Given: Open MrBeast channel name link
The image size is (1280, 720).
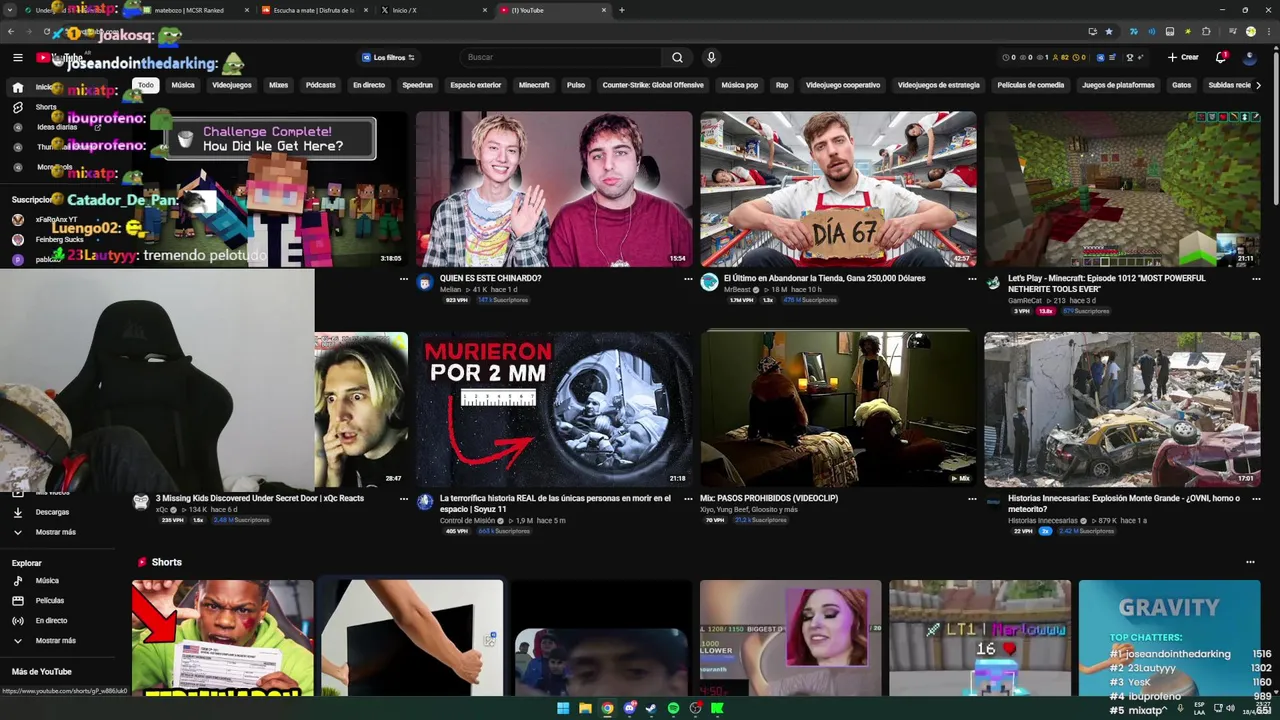Looking at the screenshot, I should [x=737, y=289].
